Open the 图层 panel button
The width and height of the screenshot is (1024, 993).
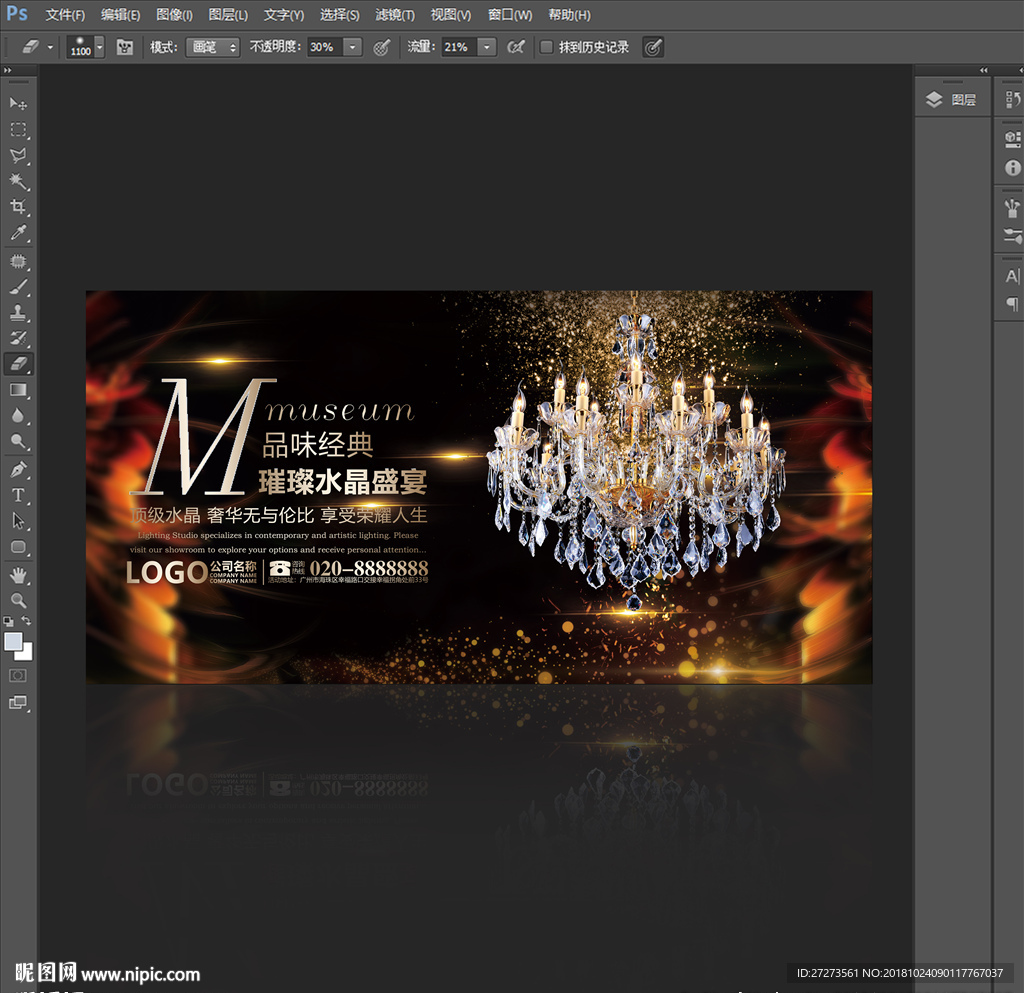951,100
